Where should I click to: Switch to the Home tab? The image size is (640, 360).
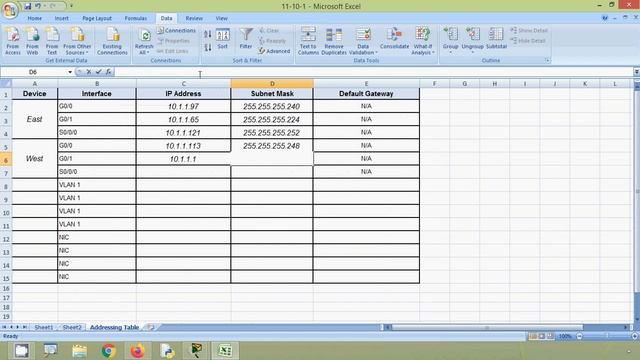[35, 18]
